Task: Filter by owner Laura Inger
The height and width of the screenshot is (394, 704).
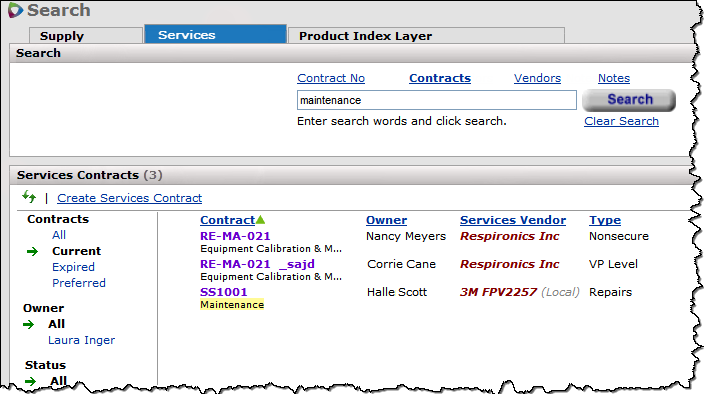Action: (81, 340)
